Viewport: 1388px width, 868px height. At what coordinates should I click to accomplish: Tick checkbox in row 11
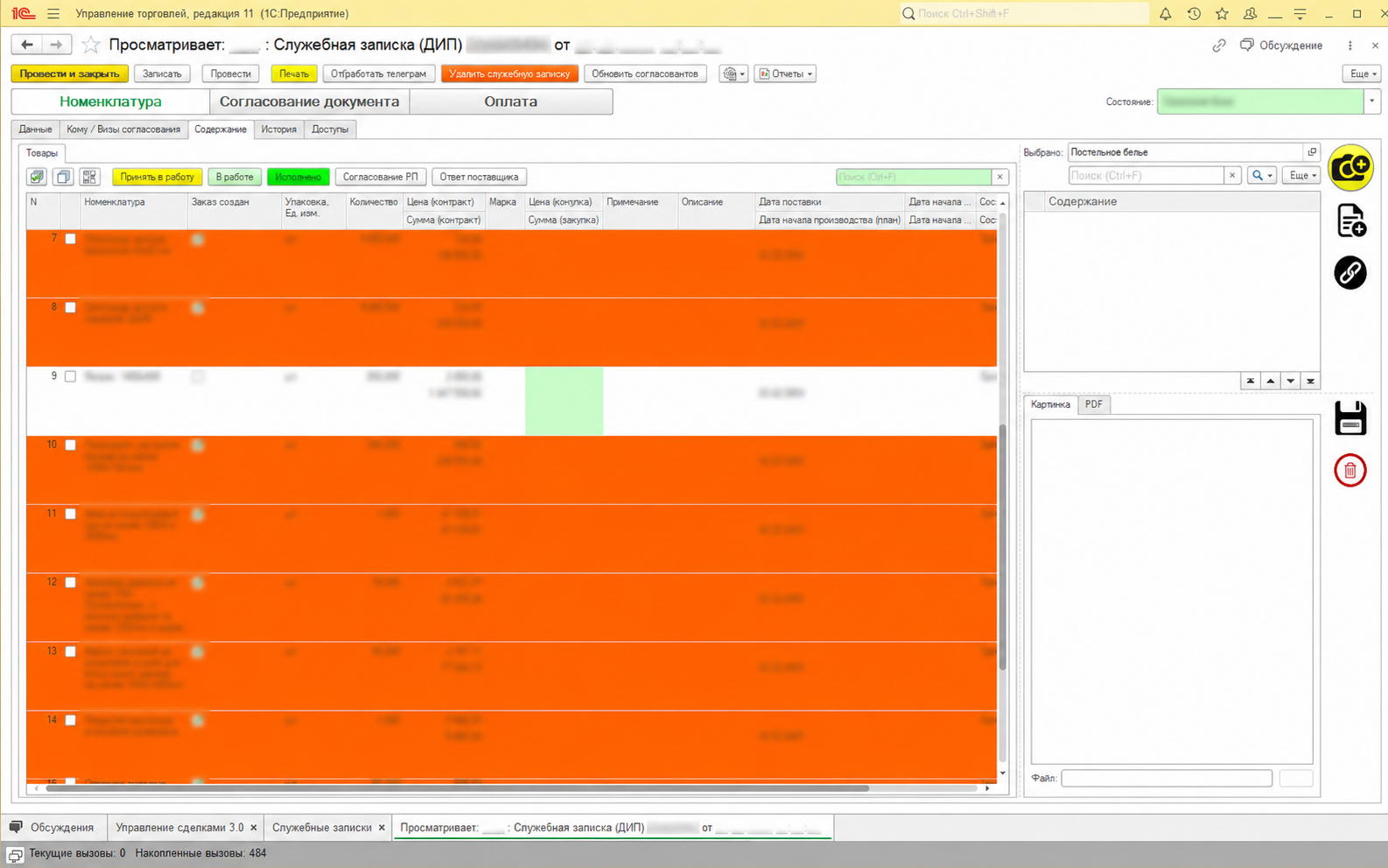click(x=71, y=514)
